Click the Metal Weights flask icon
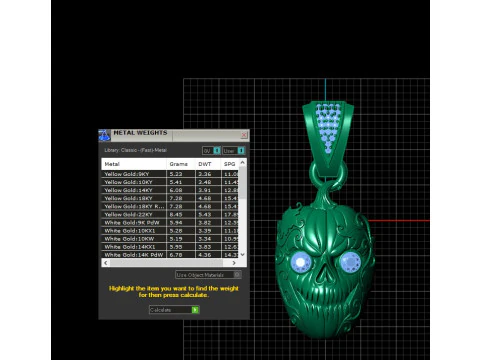Image resolution: width=480 pixels, height=360 pixels. click(x=104, y=135)
